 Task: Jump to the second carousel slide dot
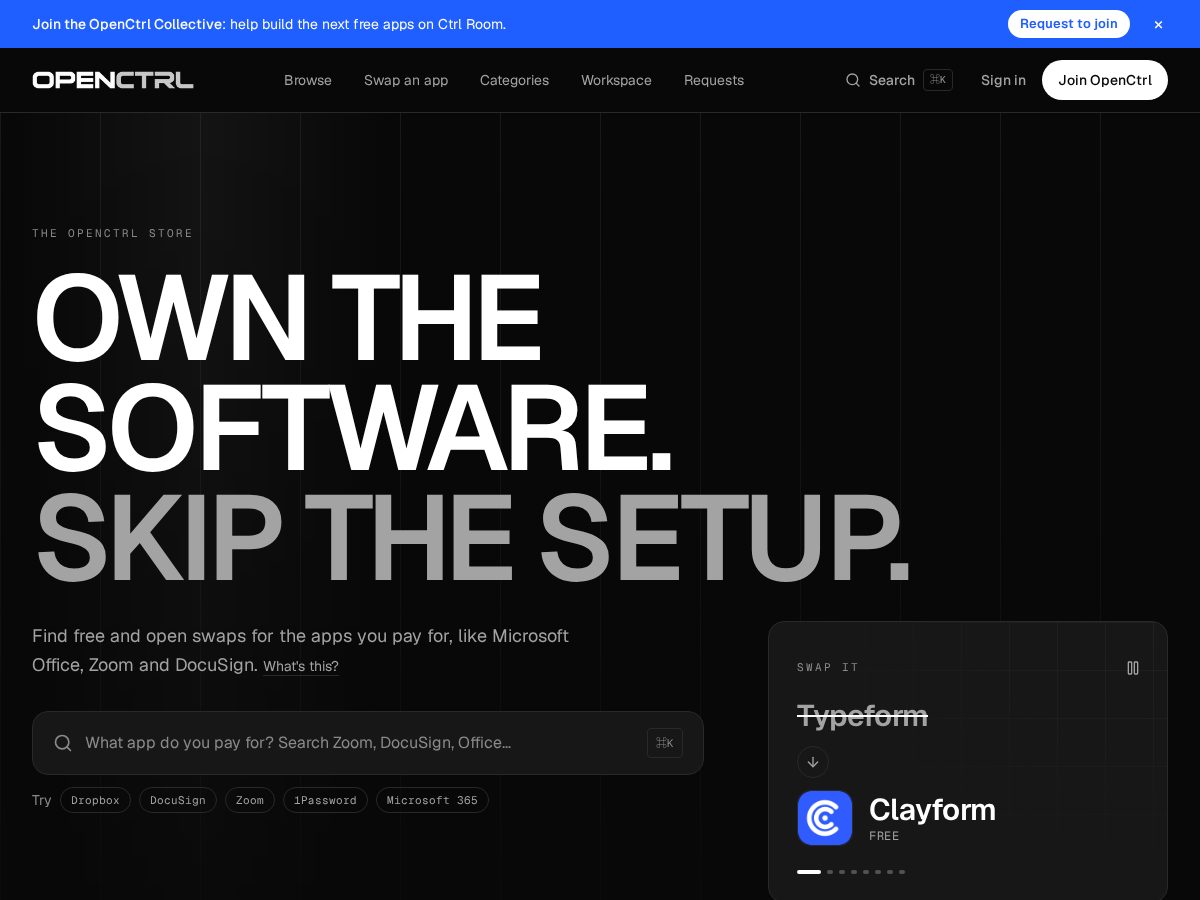pos(830,872)
